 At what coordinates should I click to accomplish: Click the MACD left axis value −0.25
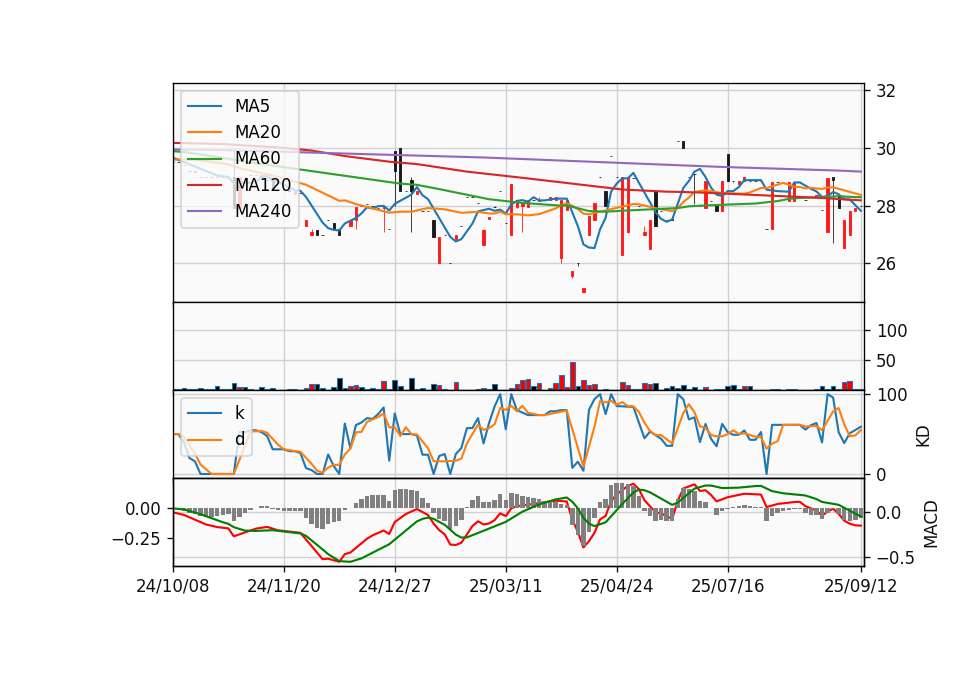coord(136,539)
